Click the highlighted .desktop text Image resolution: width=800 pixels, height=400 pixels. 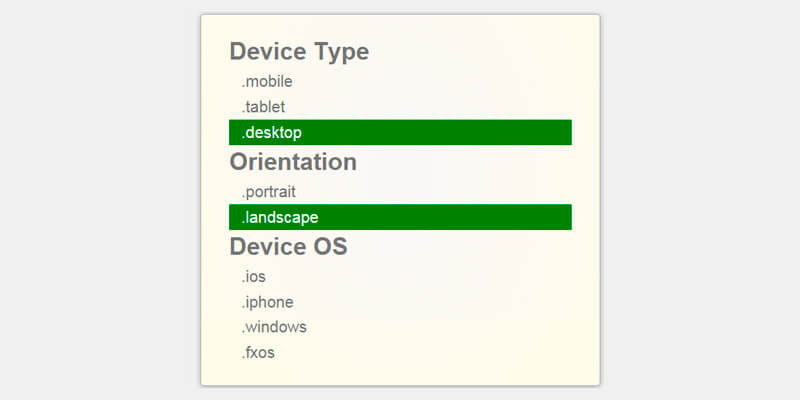click(x=271, y=132)
